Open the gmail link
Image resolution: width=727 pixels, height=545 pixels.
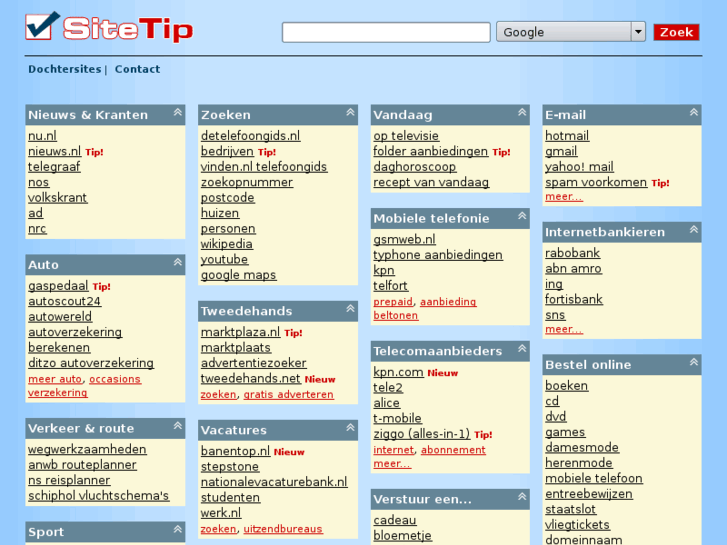[x=561, y=151]
